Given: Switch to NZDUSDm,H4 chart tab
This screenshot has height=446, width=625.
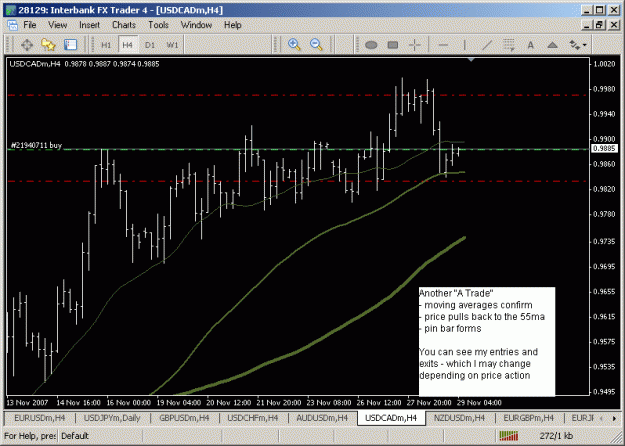Looking at the screenshot, I should tap(459, 418).
